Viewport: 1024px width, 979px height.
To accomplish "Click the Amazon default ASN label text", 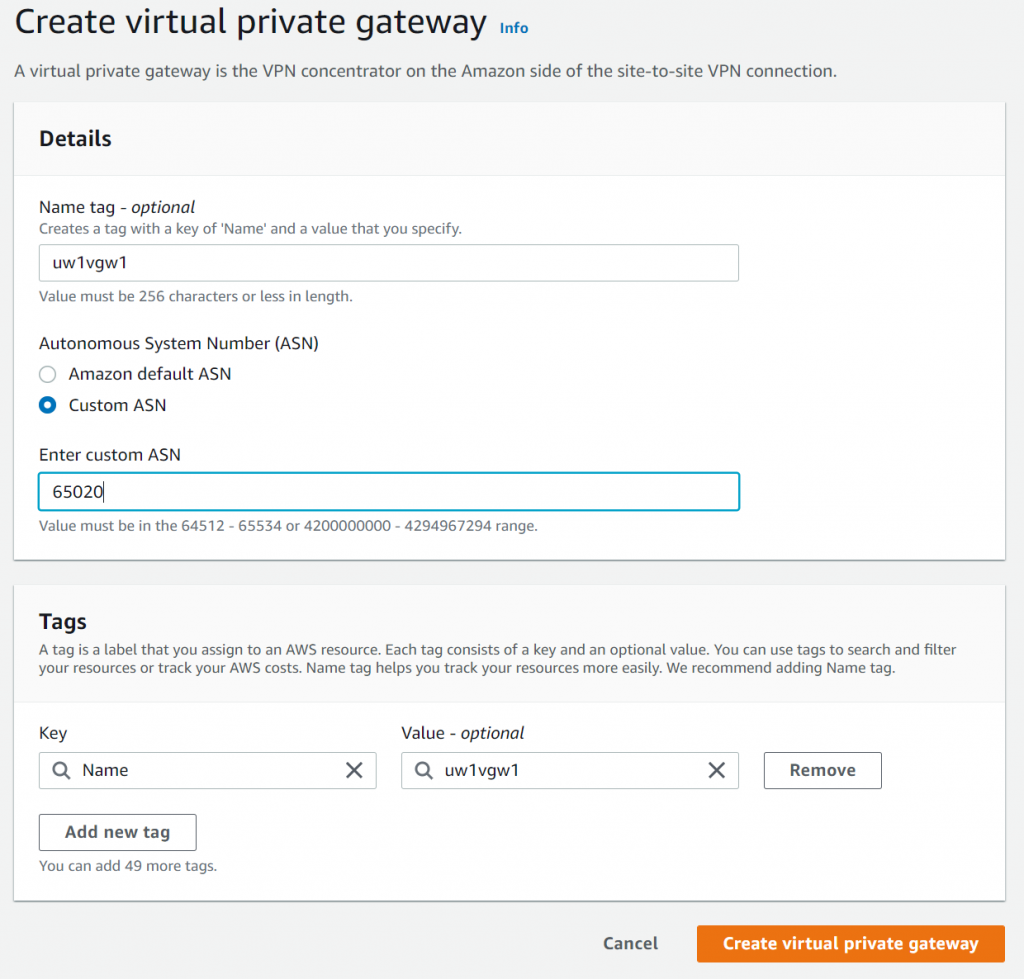I will coord(150,374).
